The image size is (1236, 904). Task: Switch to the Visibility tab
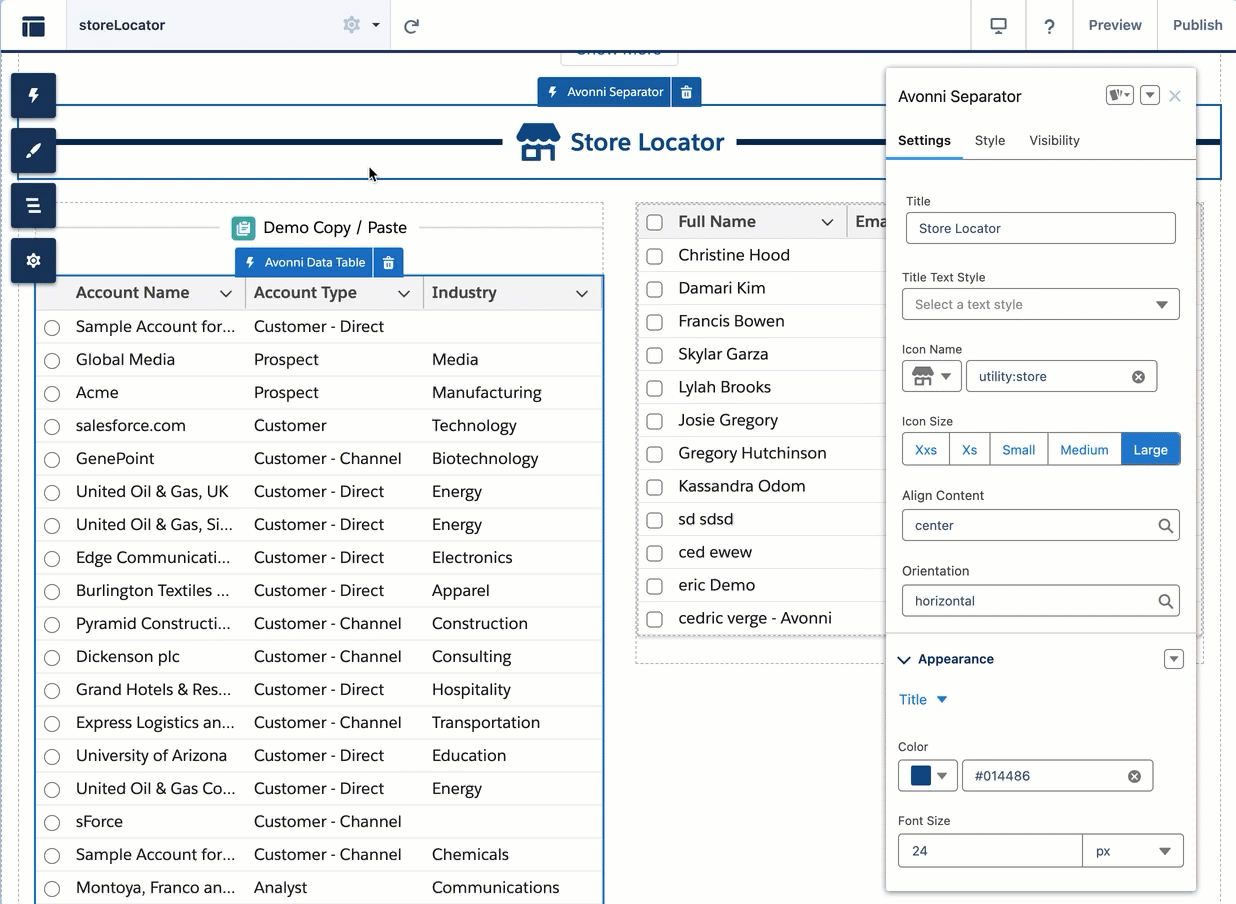coord(1054,141)
